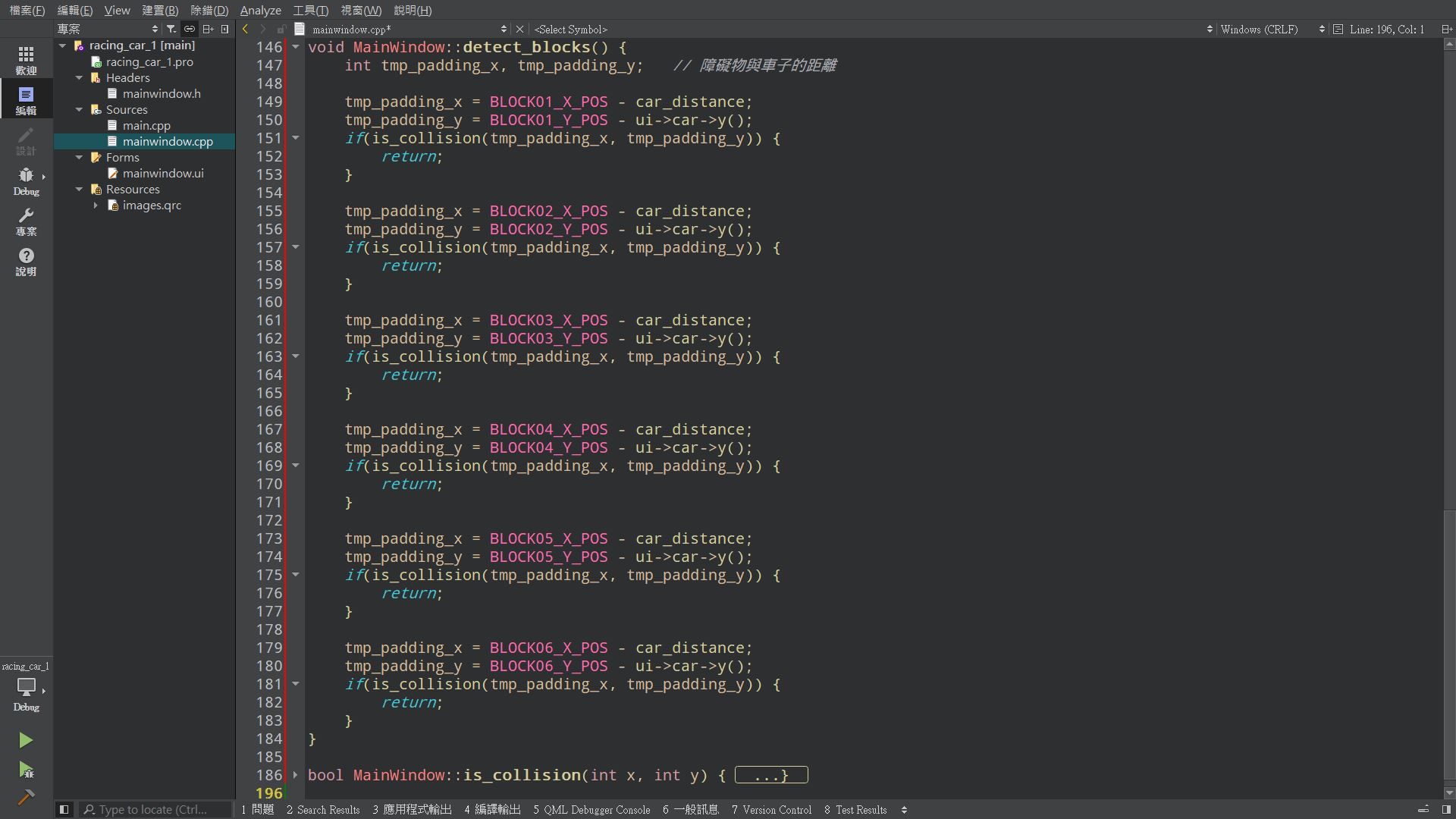Select mainwindow.h in the project tree
1456x819 pixels.
pos(161,93)
